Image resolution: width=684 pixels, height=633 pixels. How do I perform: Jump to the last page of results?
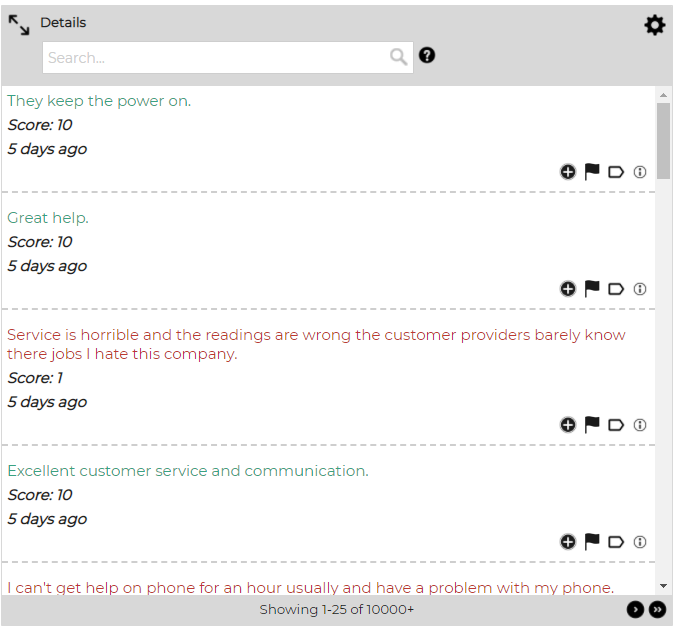tap(657, 609)
